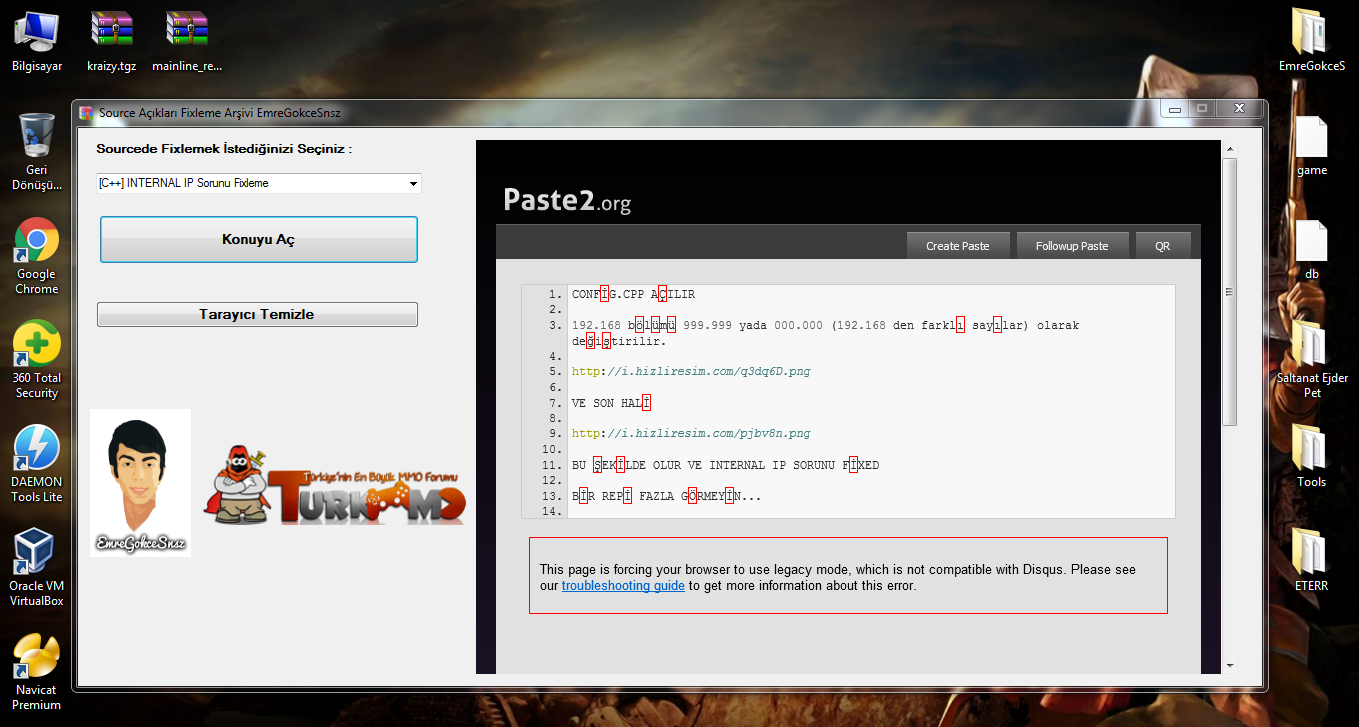This screenshot has width=1359, height=727.
Task: Open the kraizy.tgz archive icon
Action: [x=112, y=40]
